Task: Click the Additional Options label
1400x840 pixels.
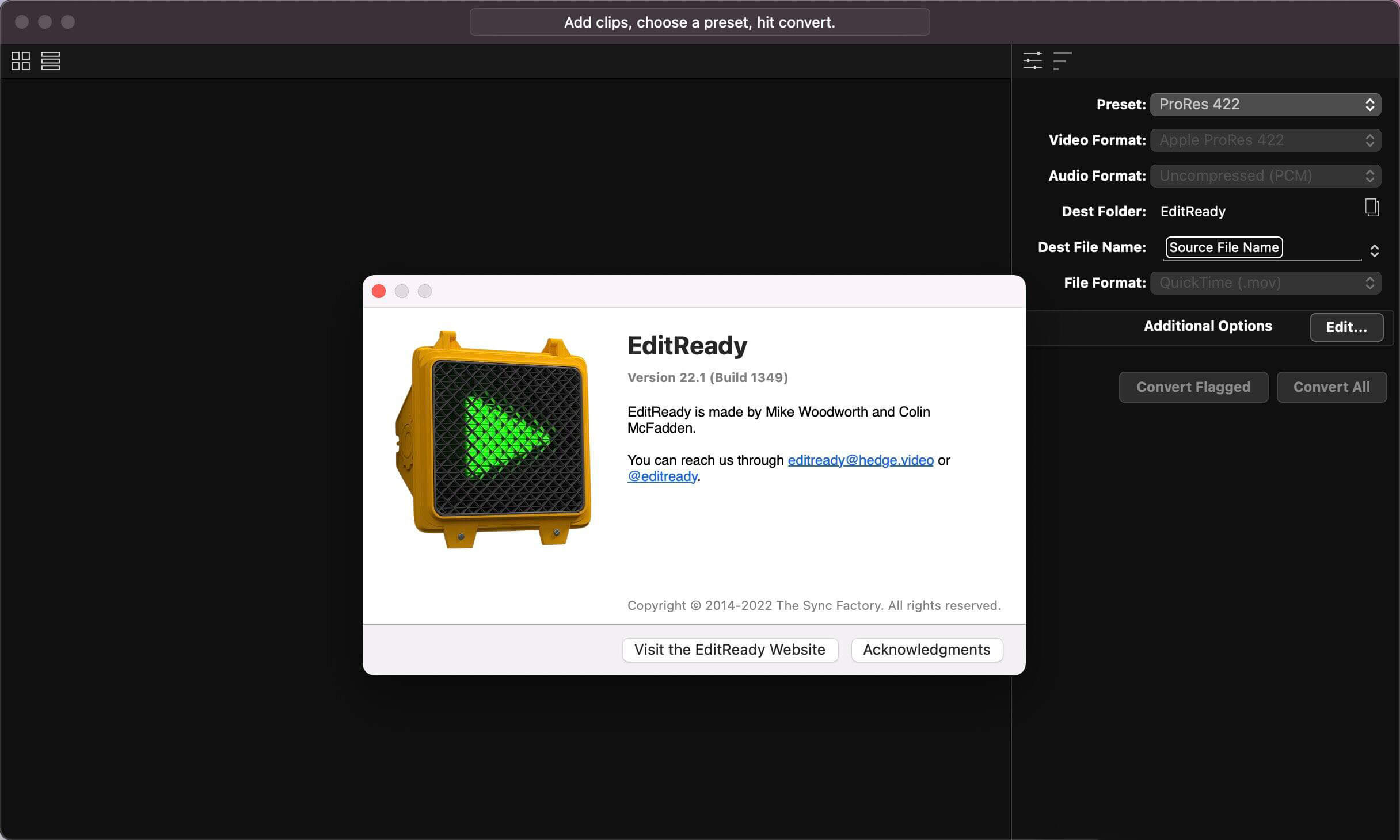Action: (x=1208, y=326)
